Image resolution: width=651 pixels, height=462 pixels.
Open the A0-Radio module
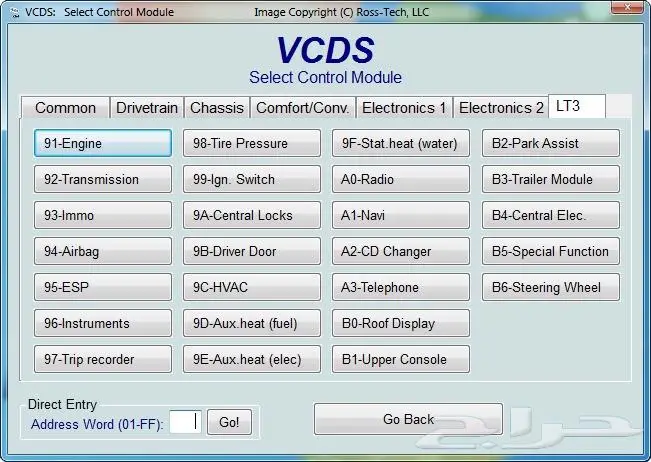click(x=401, y=179)
